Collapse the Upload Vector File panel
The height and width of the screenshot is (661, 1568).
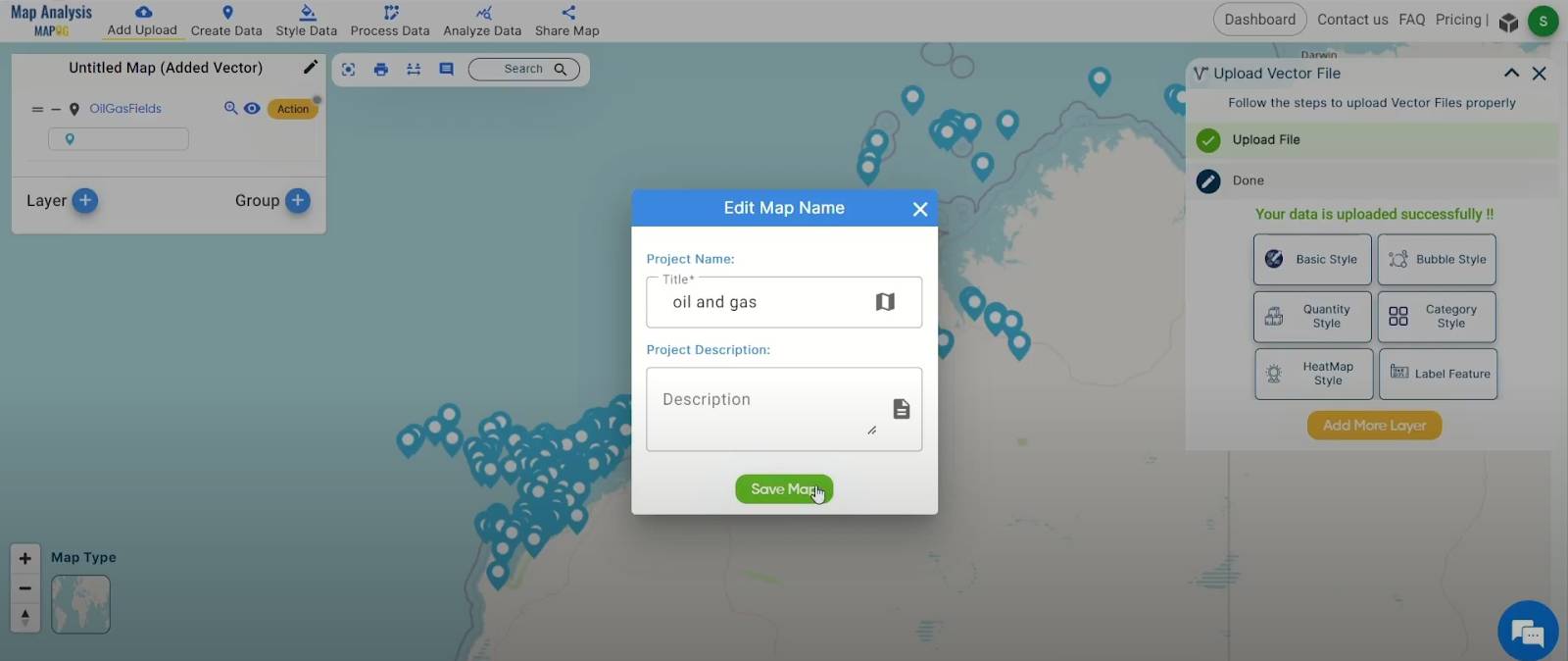(1511, 74)
